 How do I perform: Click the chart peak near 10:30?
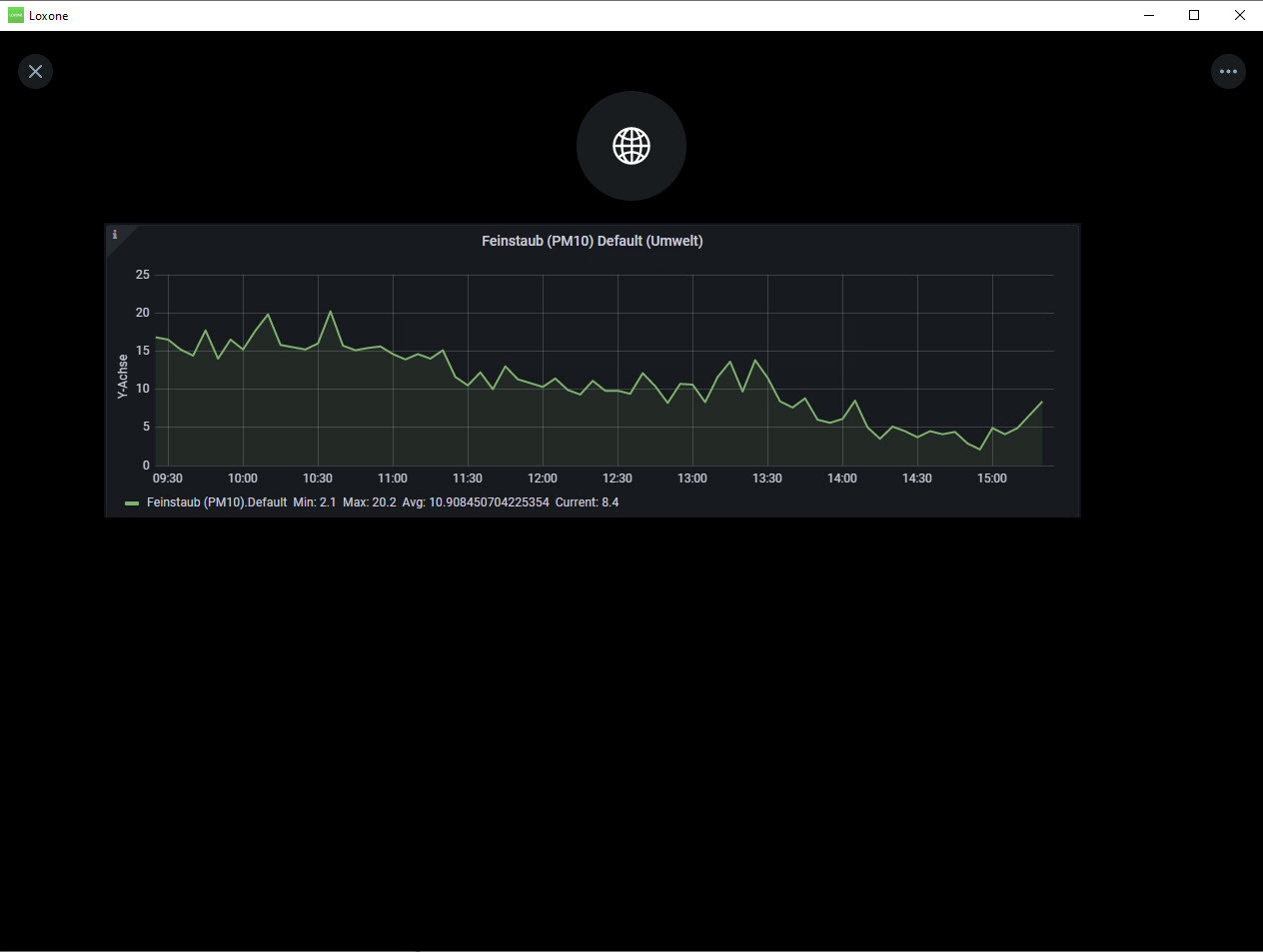331,312
